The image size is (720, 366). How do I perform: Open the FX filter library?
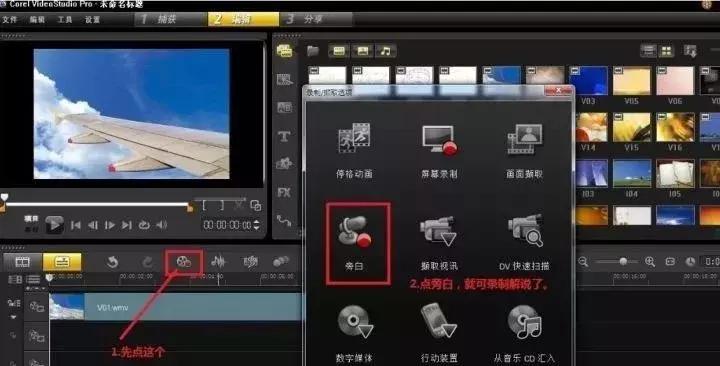click(x=284, y=192)
